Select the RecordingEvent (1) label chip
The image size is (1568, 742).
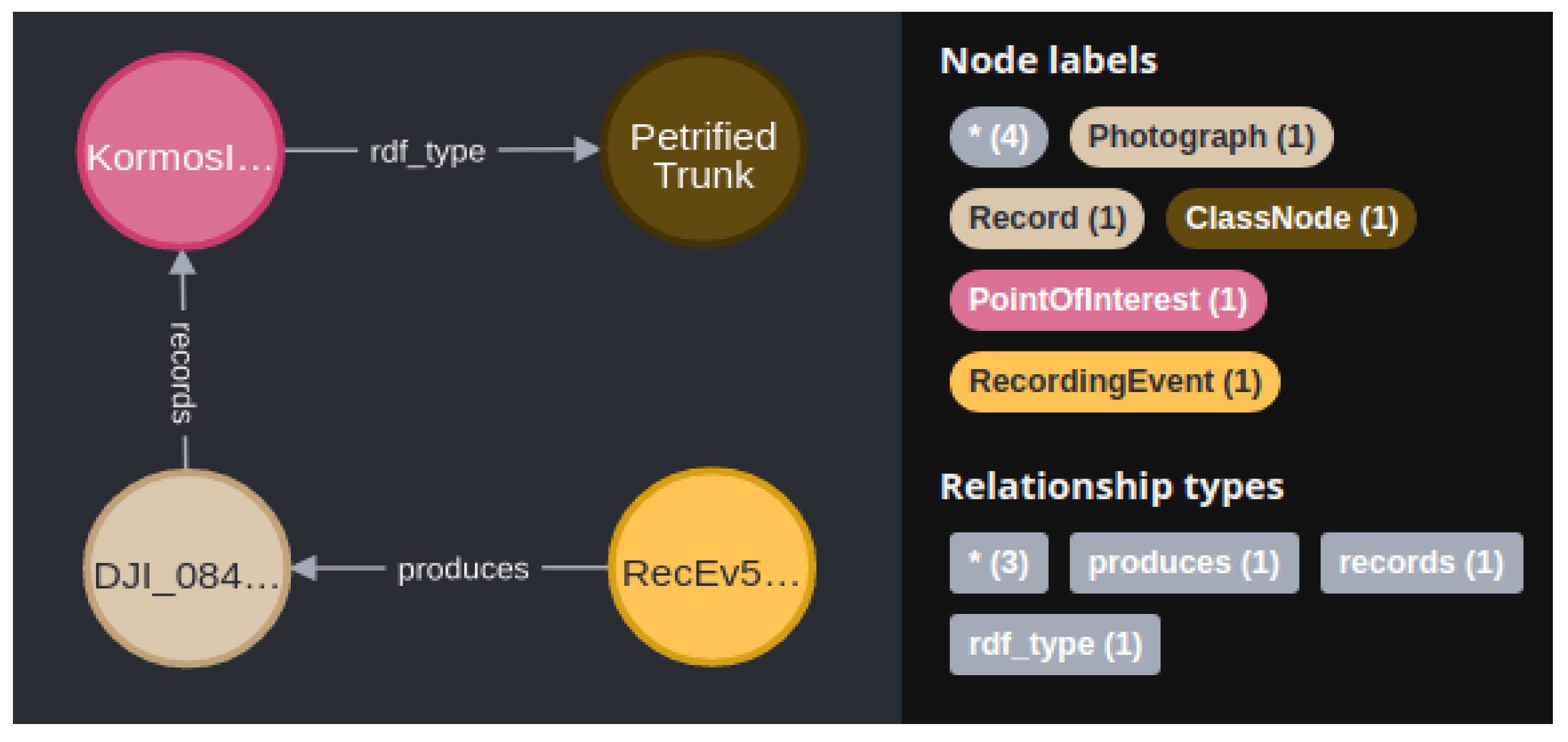click(1114, 382)
